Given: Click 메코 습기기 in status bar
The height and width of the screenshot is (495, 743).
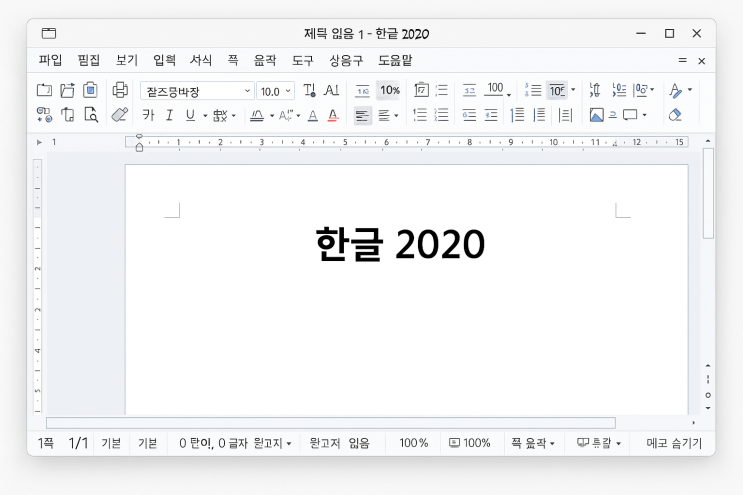Looking at the screenshot, I should tap(674, 443).
